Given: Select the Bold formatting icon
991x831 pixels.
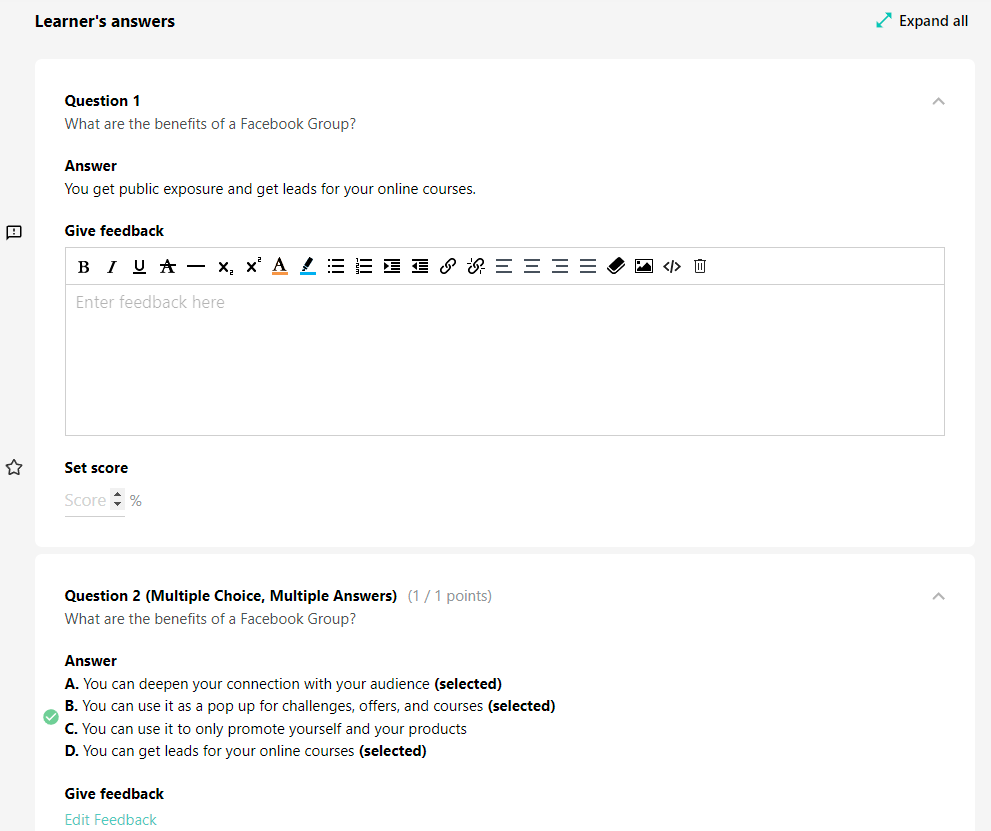Looking at the screenshot, I should [83, 266].
